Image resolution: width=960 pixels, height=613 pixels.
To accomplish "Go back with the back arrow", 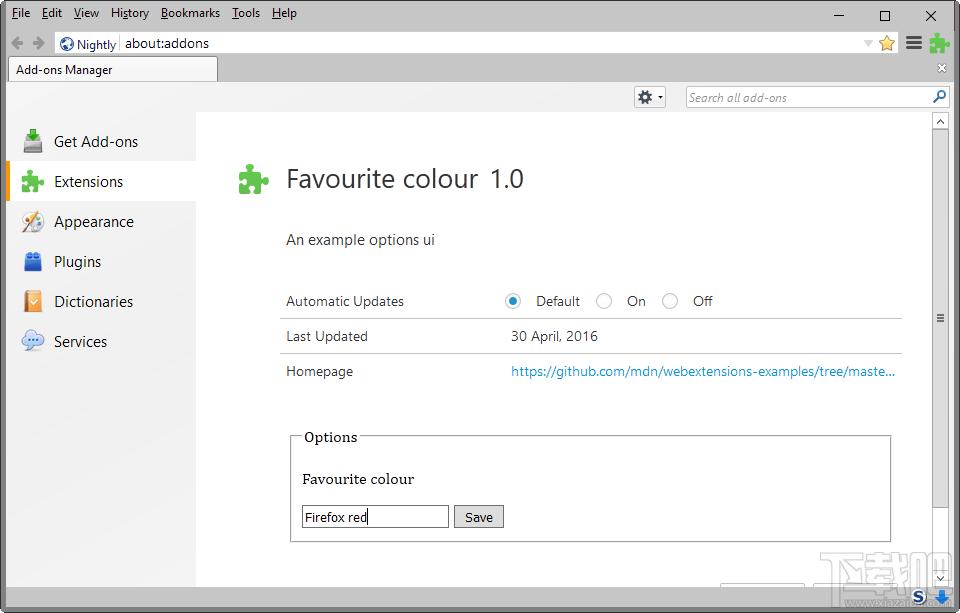I will (17, 43).
